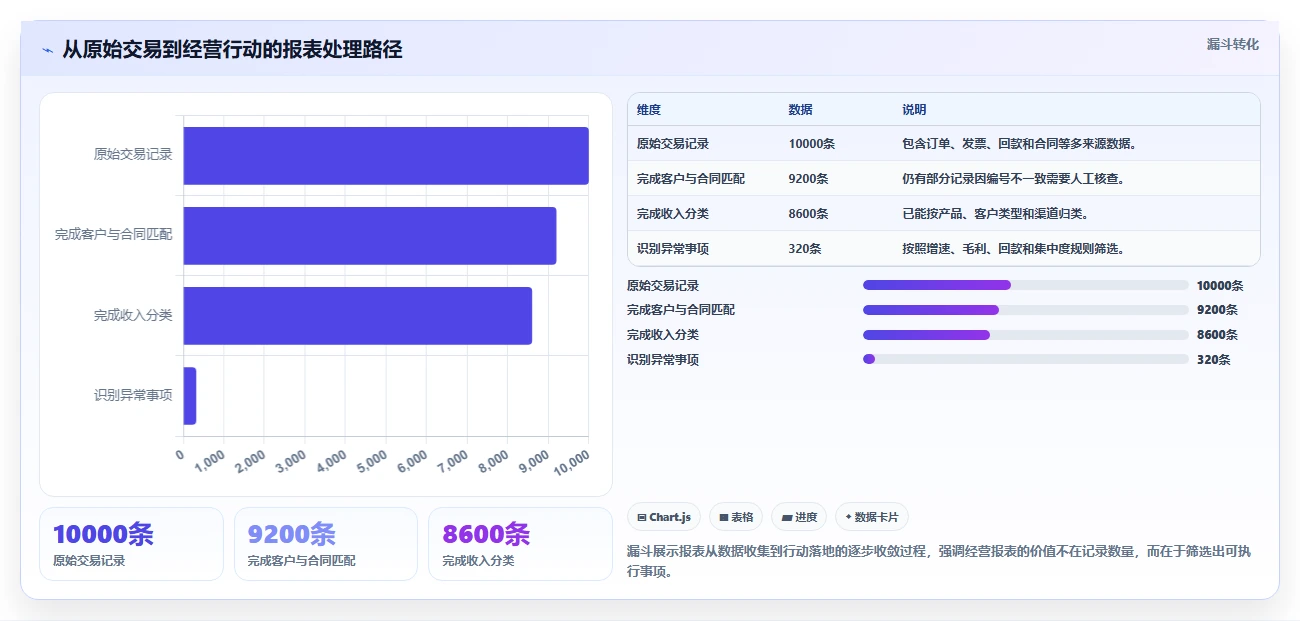Viewport: 1300px width, 621px height.
Task: Click the chart axis label 完成收入分类
Action: (133, 315)
